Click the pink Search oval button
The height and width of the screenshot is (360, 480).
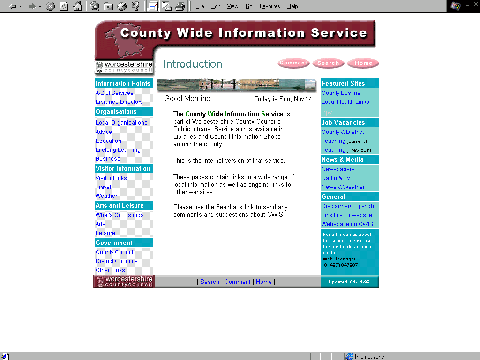coord(328,63)
